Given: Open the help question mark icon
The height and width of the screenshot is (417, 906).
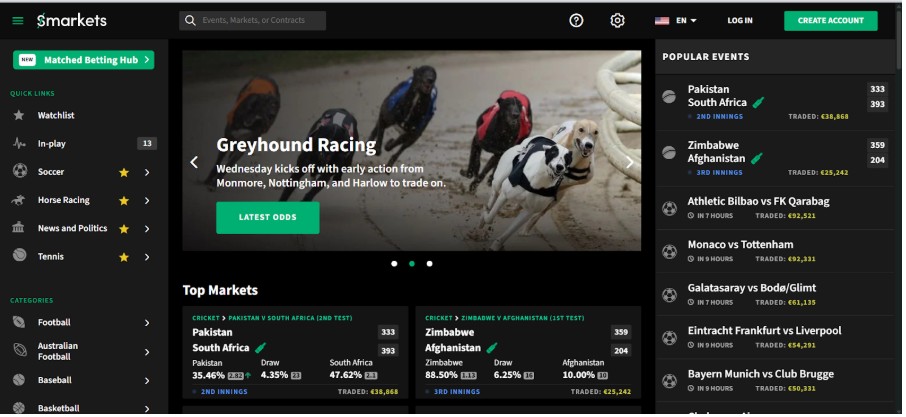Looking at the screenshot, I should point(576,20).
